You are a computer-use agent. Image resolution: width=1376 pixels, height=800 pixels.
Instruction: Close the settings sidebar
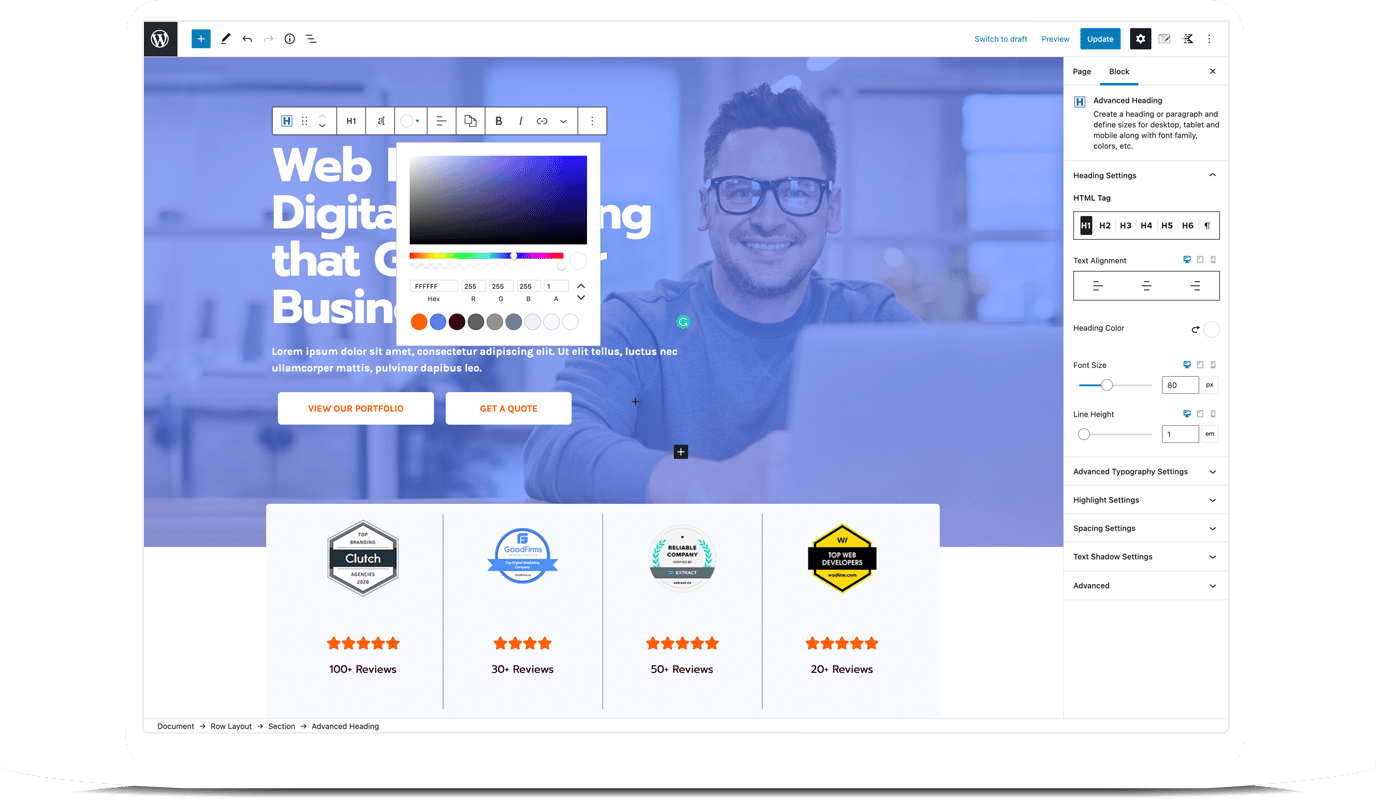coord(1213,72)
